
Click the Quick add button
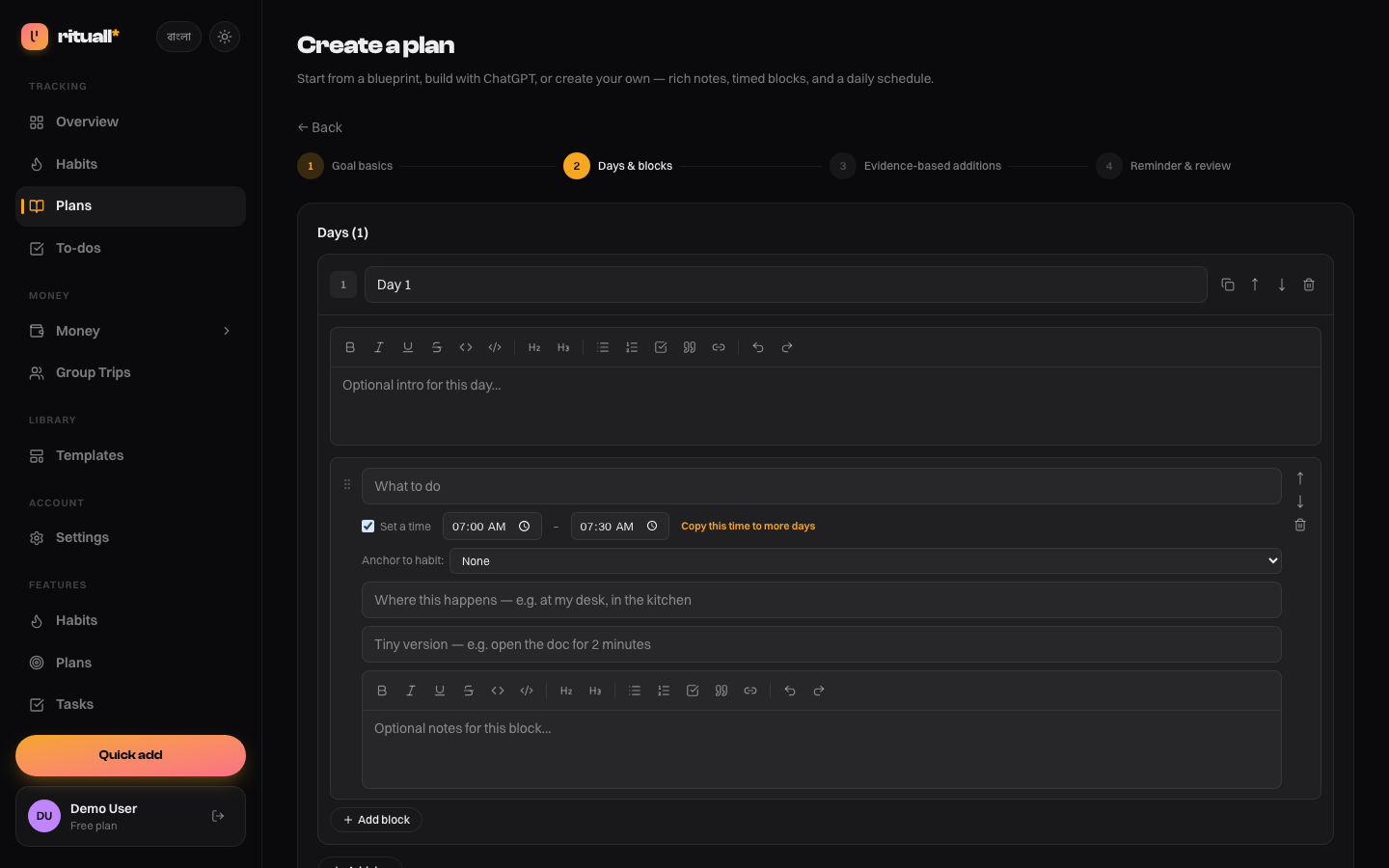(130, 755)
